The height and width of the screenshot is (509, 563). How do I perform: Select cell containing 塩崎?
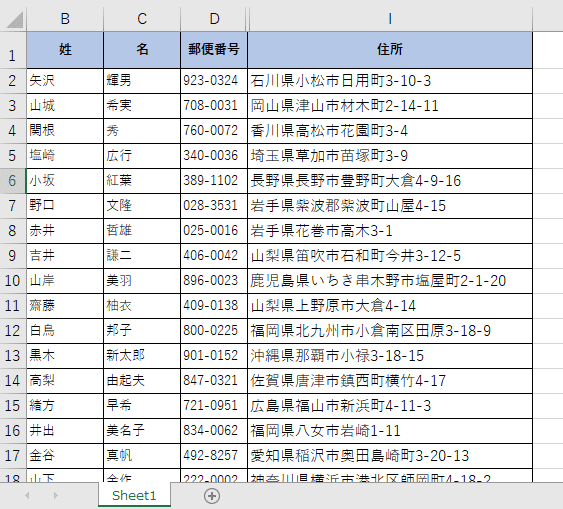pos(65,156)
